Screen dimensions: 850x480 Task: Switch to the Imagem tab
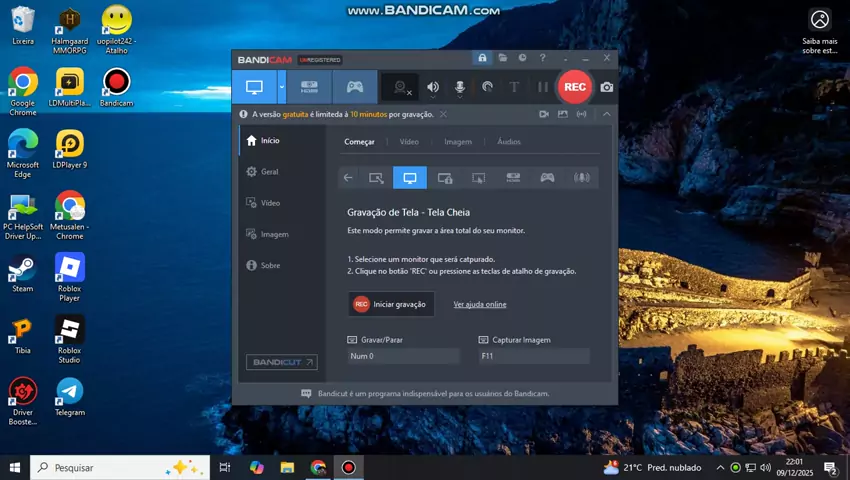point(458,142)
